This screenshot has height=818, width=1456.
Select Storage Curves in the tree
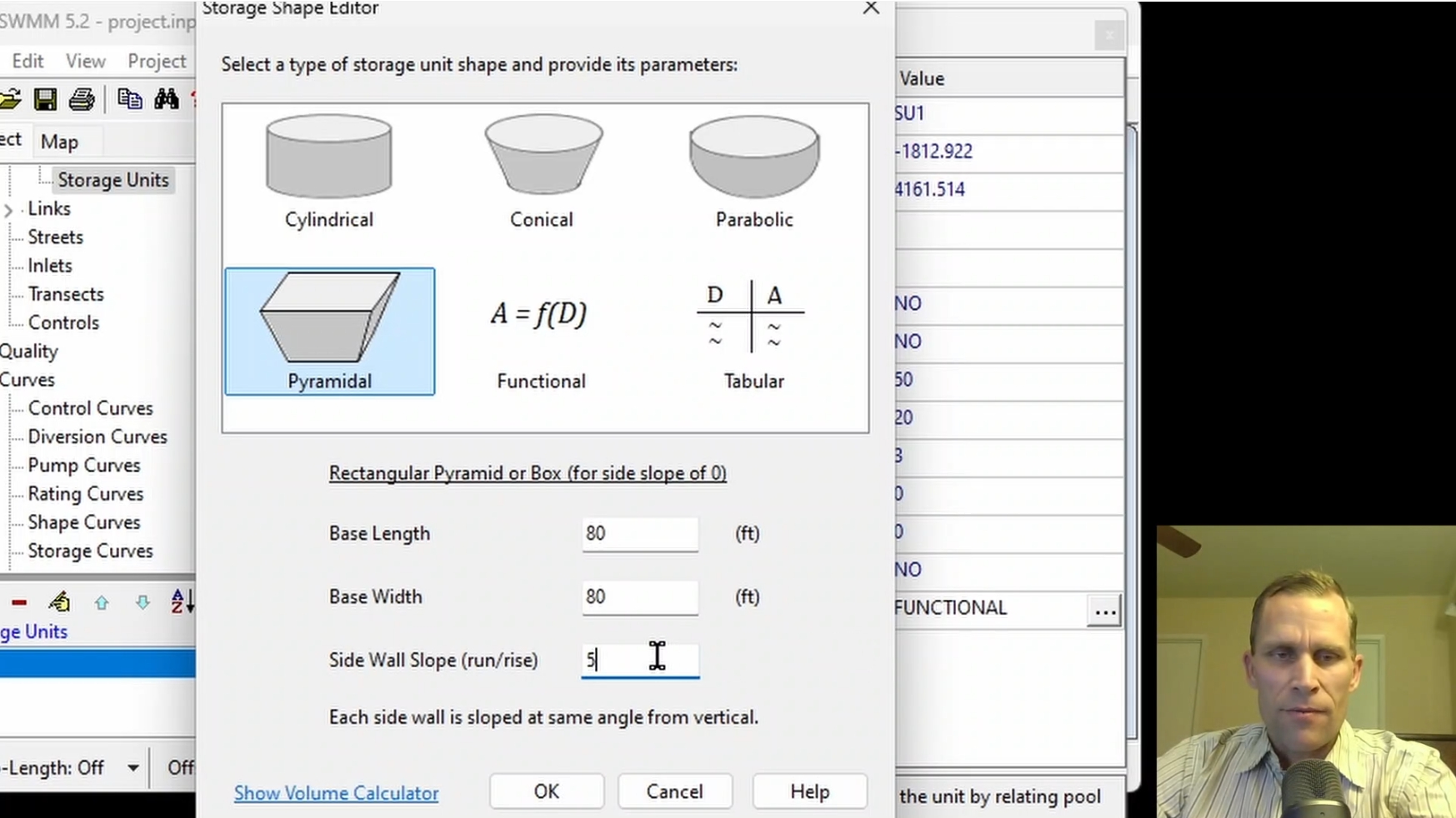tap(91, 551)
